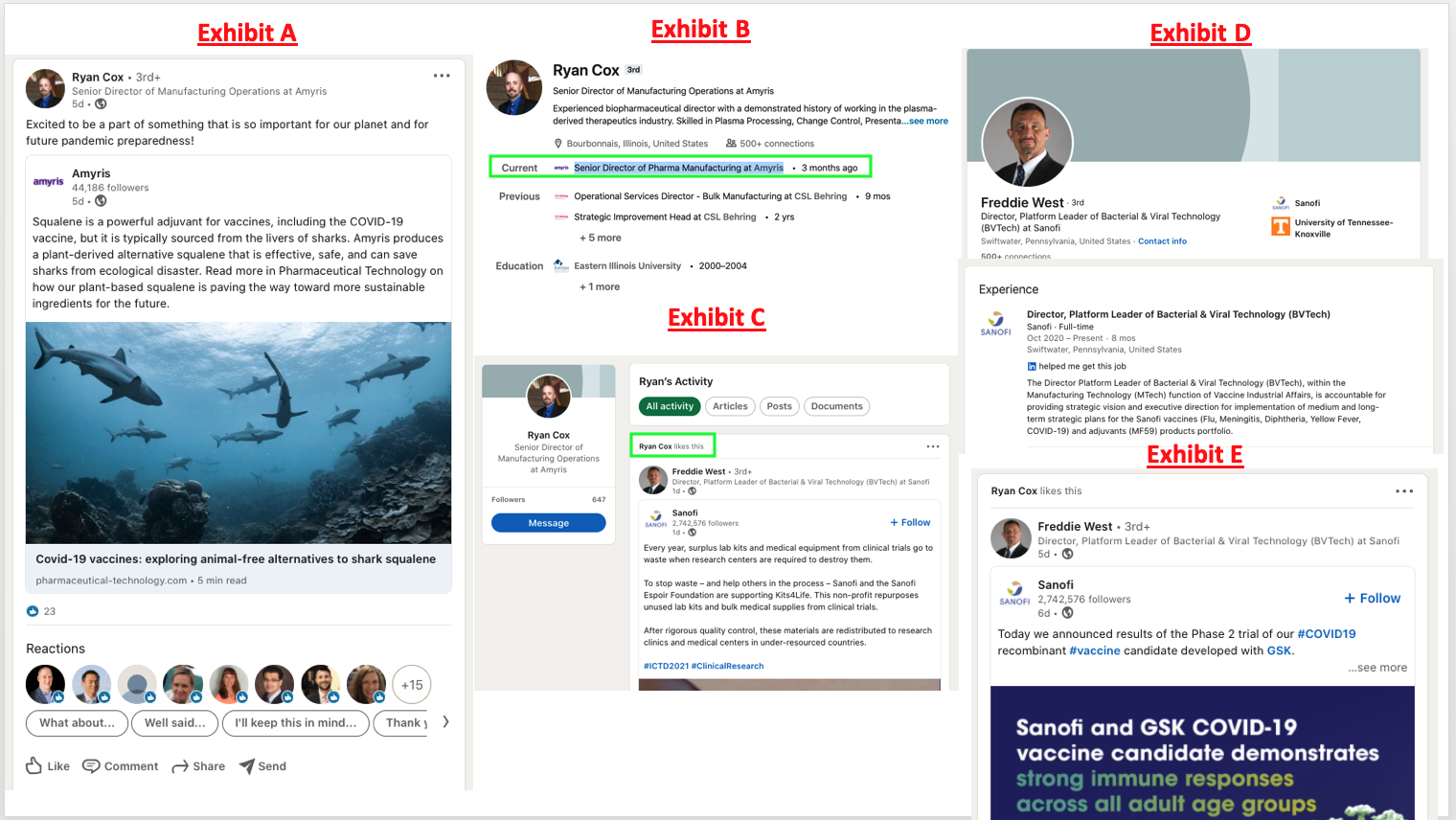
Task: Open three-dot menu in Ryan's Activity post
Action: click(x=933, y=446)
